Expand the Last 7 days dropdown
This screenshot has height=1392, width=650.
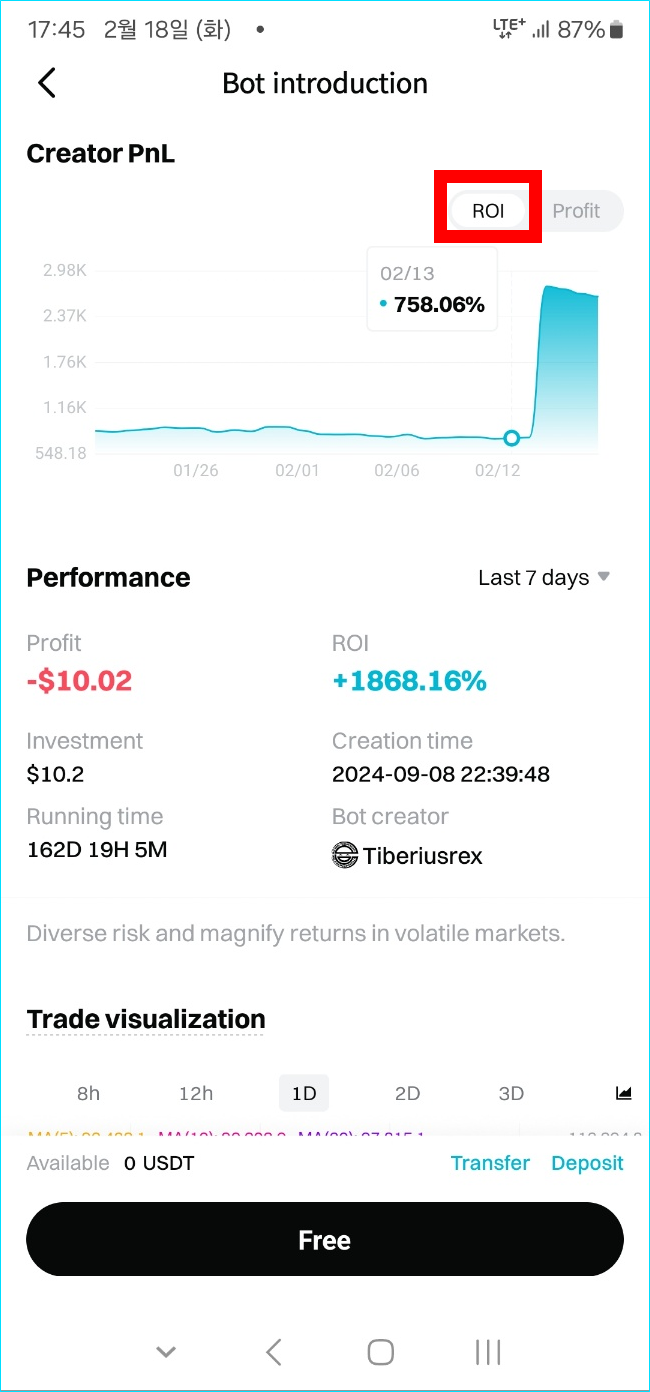544,578
